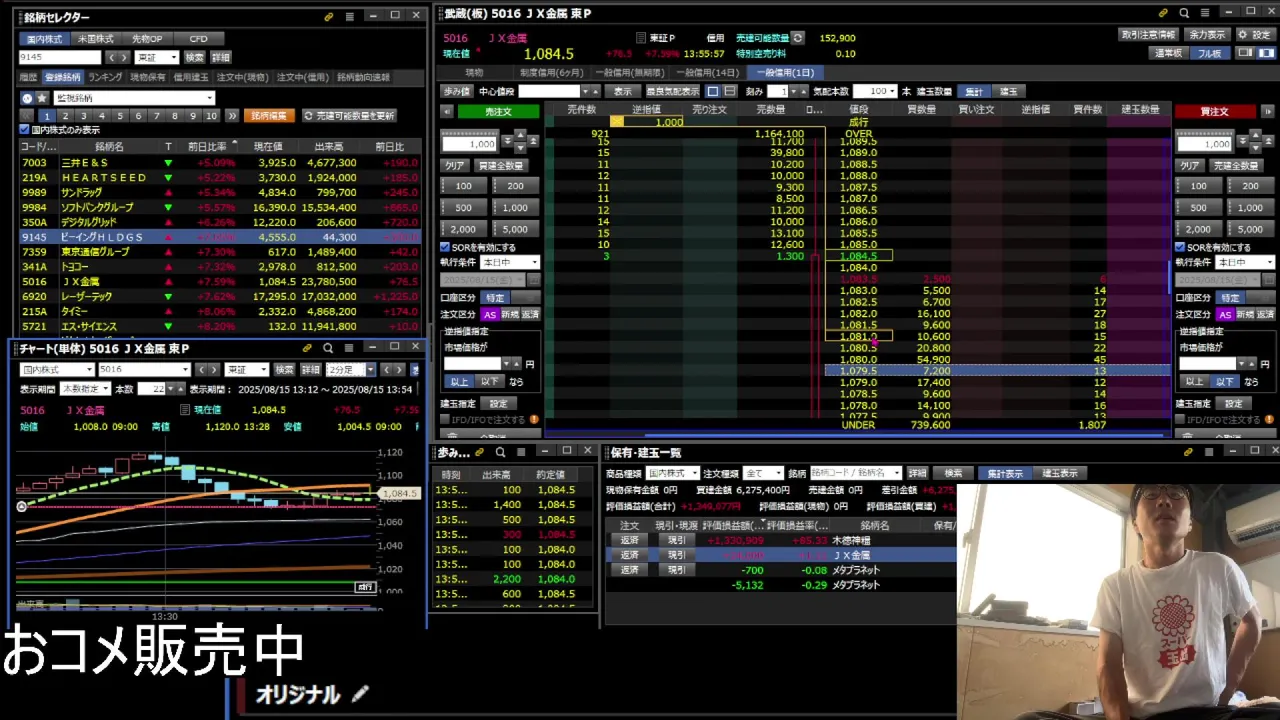
Task: Open 商品種類 国内株式 dropdown in holdings
Action: [x=673, y=473]
